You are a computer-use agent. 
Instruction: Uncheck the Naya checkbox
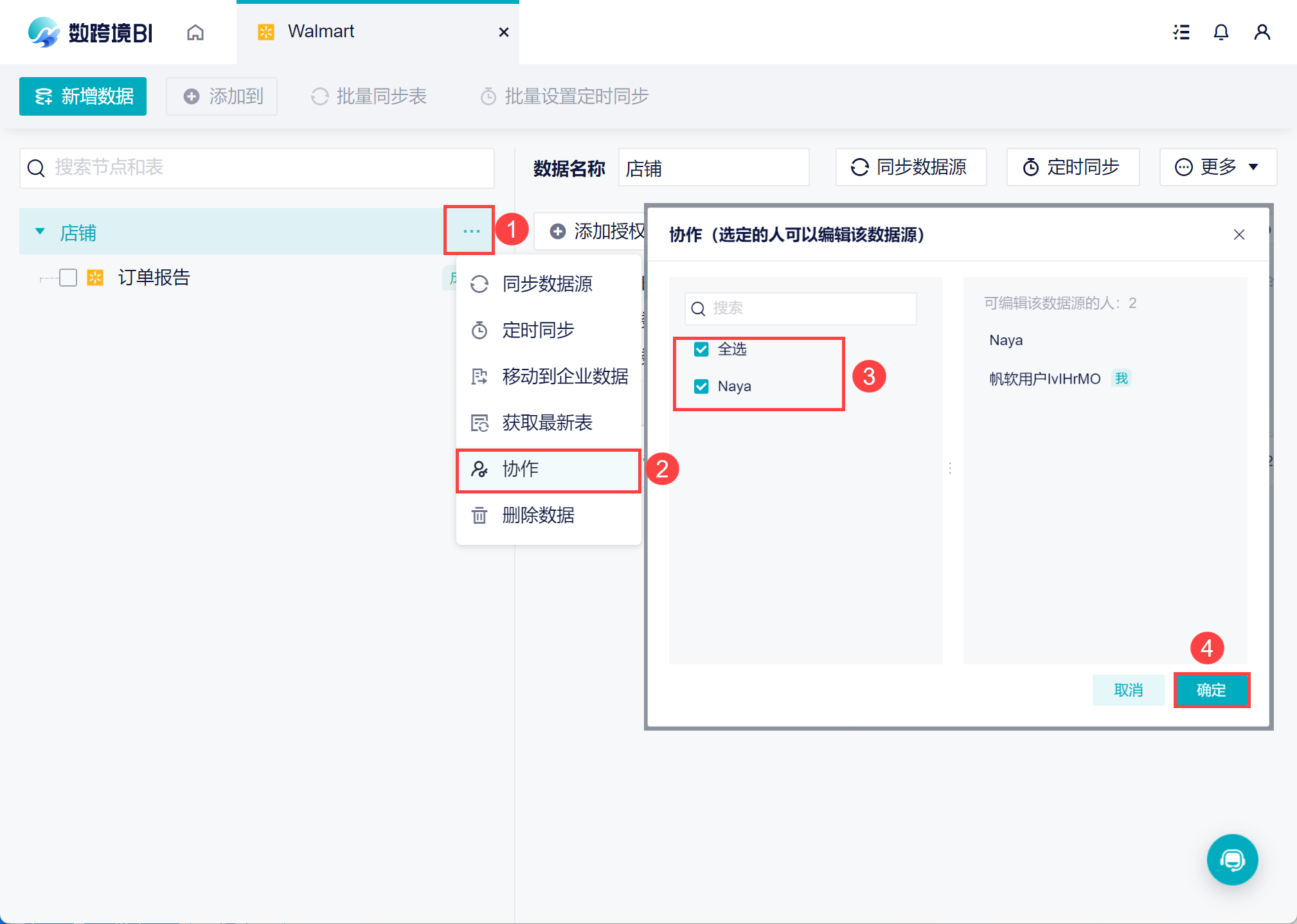(701, 386)
